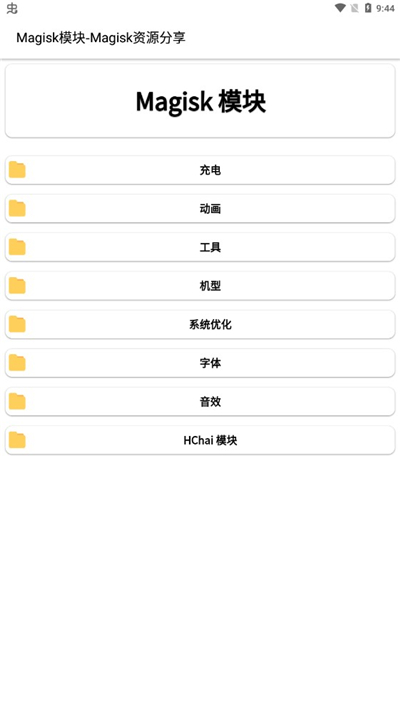Go to 系统优化 modules

coord(200,324)
